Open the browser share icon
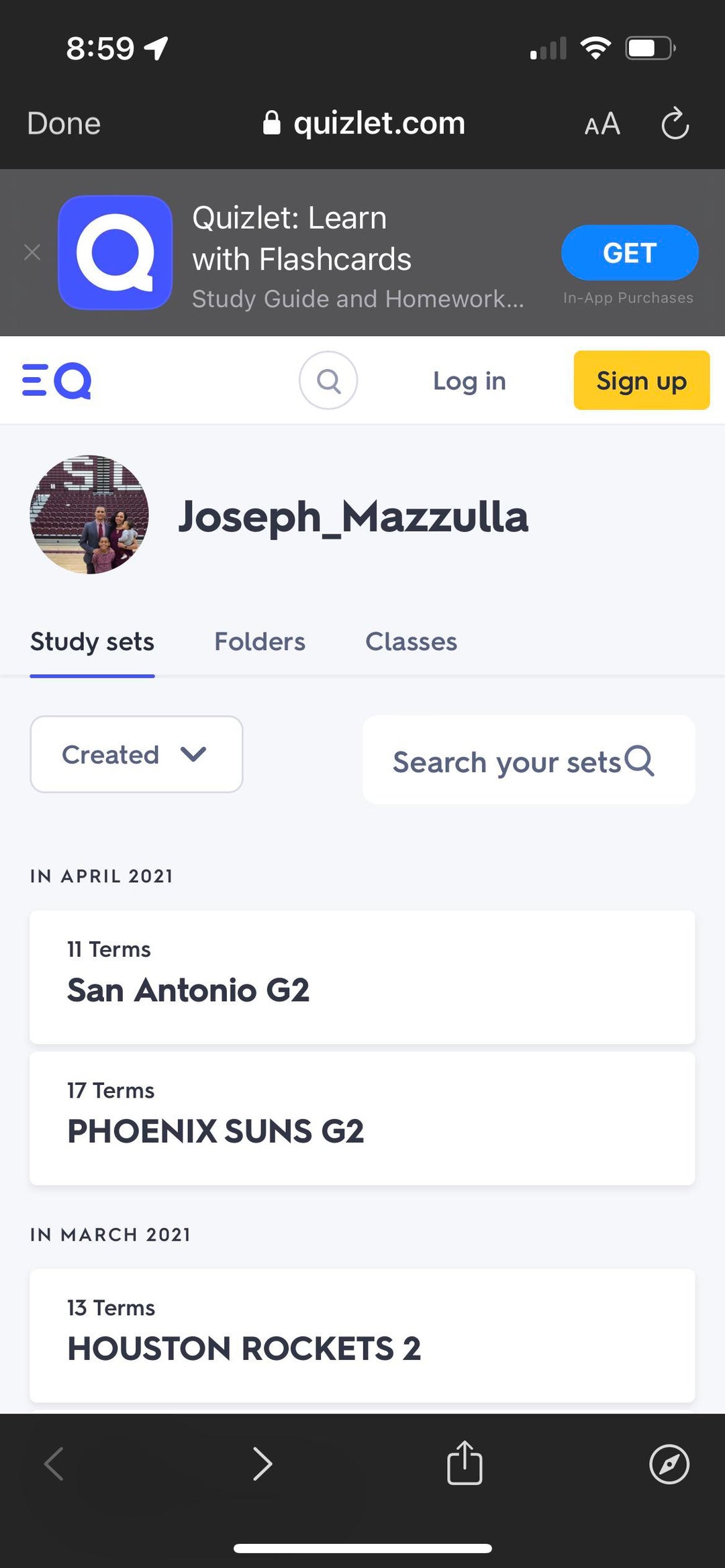This screenshot has width=725, height=1568. click(465, 1463)
